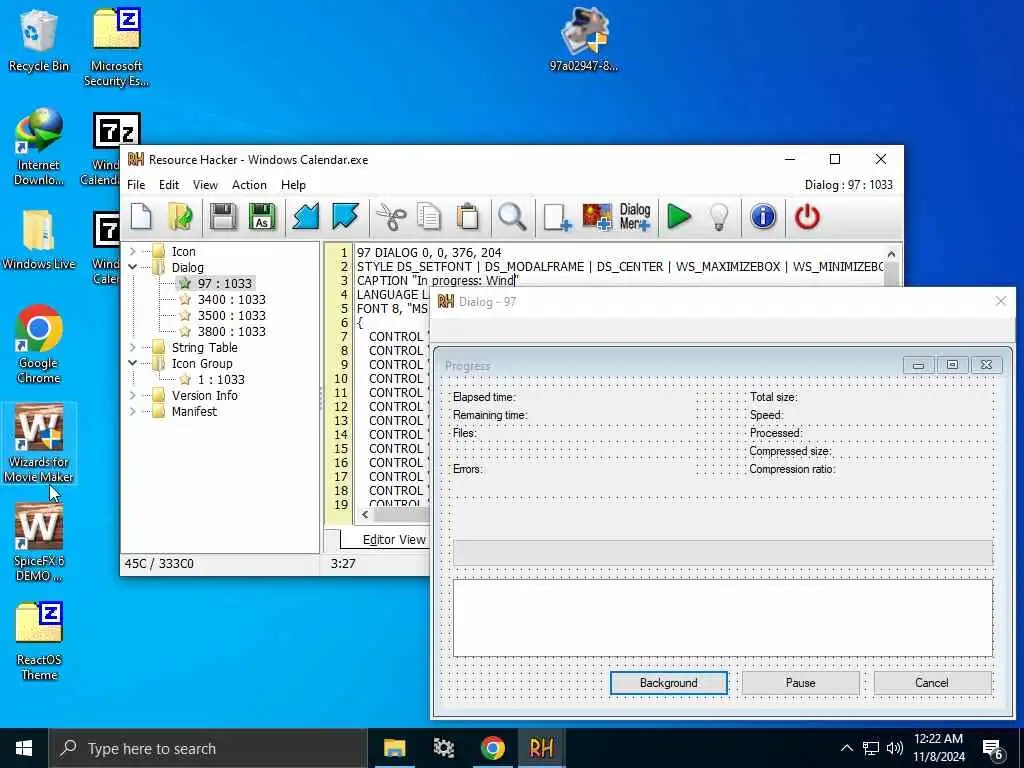Click the Background button in dialog preview
Screen dimensions: 1024x768
pyautogui.click(x=669, y=683)
